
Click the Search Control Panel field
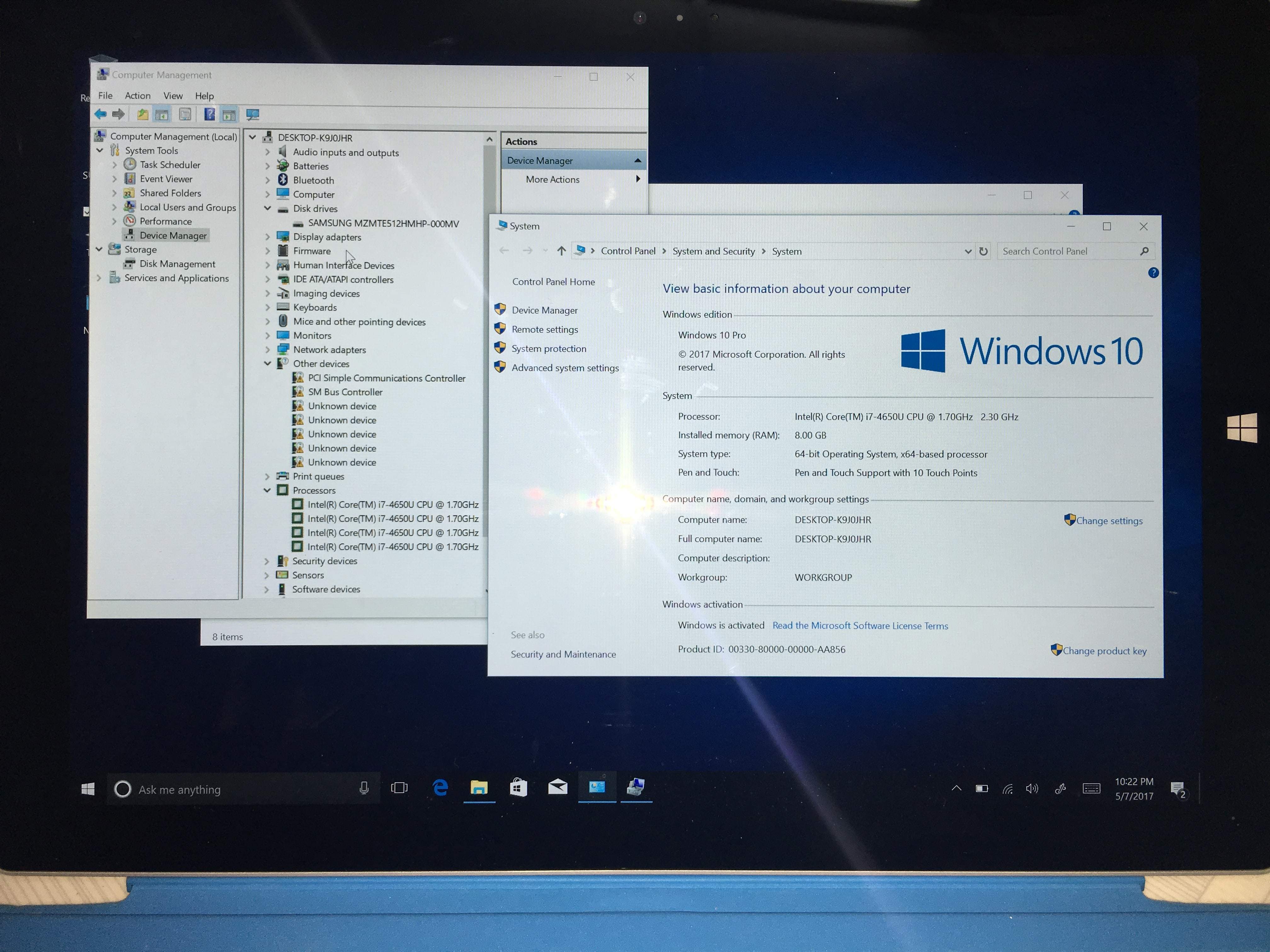point(1076,251)
